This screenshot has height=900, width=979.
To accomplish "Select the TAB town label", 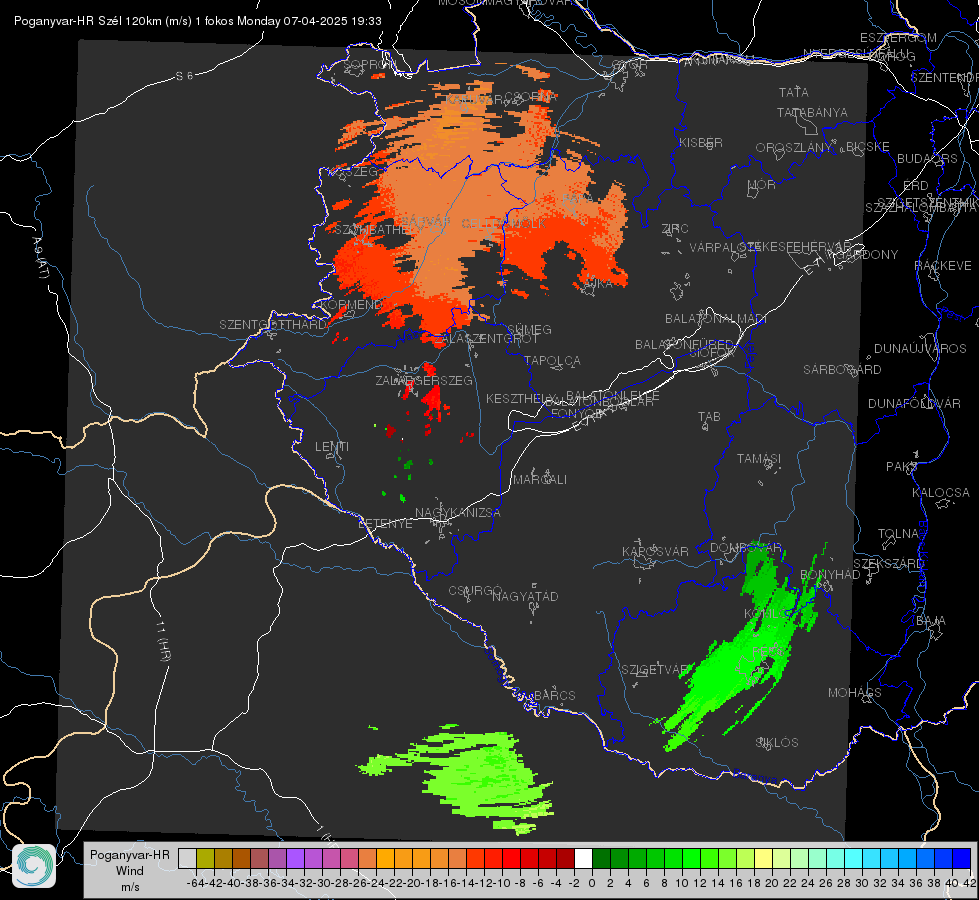I will pos(709,417).
